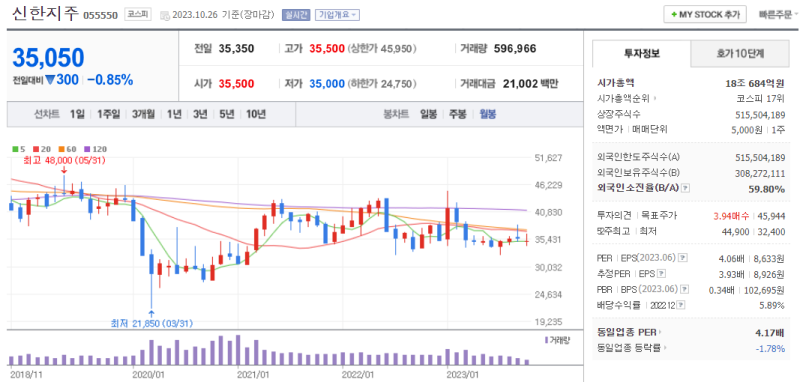
Task: Click the 저가 value 35,000
Action: (327, 84)
